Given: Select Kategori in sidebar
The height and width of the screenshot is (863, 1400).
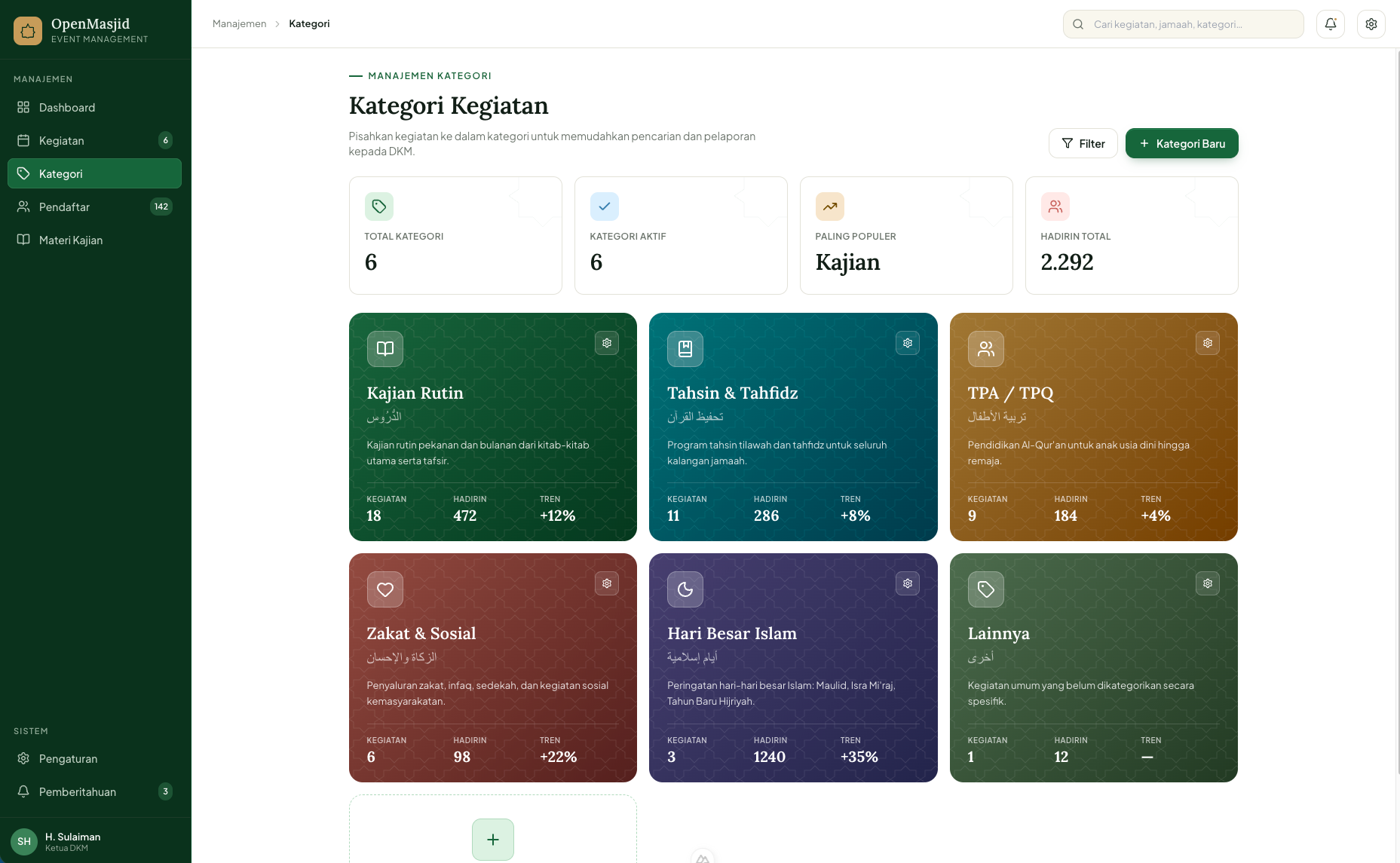Looking at the screenshot, I should pos(94,173).
